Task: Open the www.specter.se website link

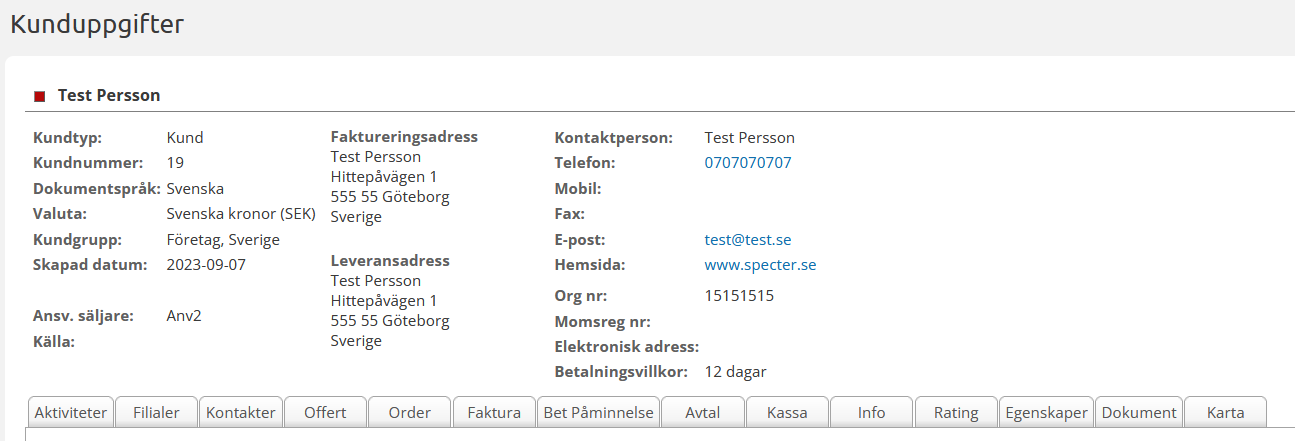Action: (x=760, y=265)
